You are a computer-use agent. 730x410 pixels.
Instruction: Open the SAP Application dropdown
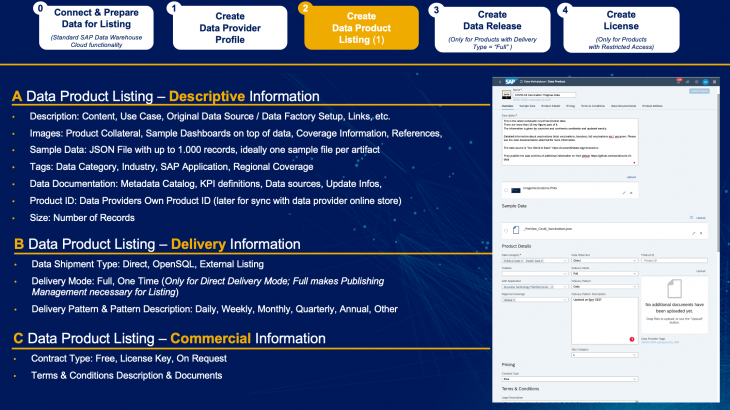[x=534, y=287]
